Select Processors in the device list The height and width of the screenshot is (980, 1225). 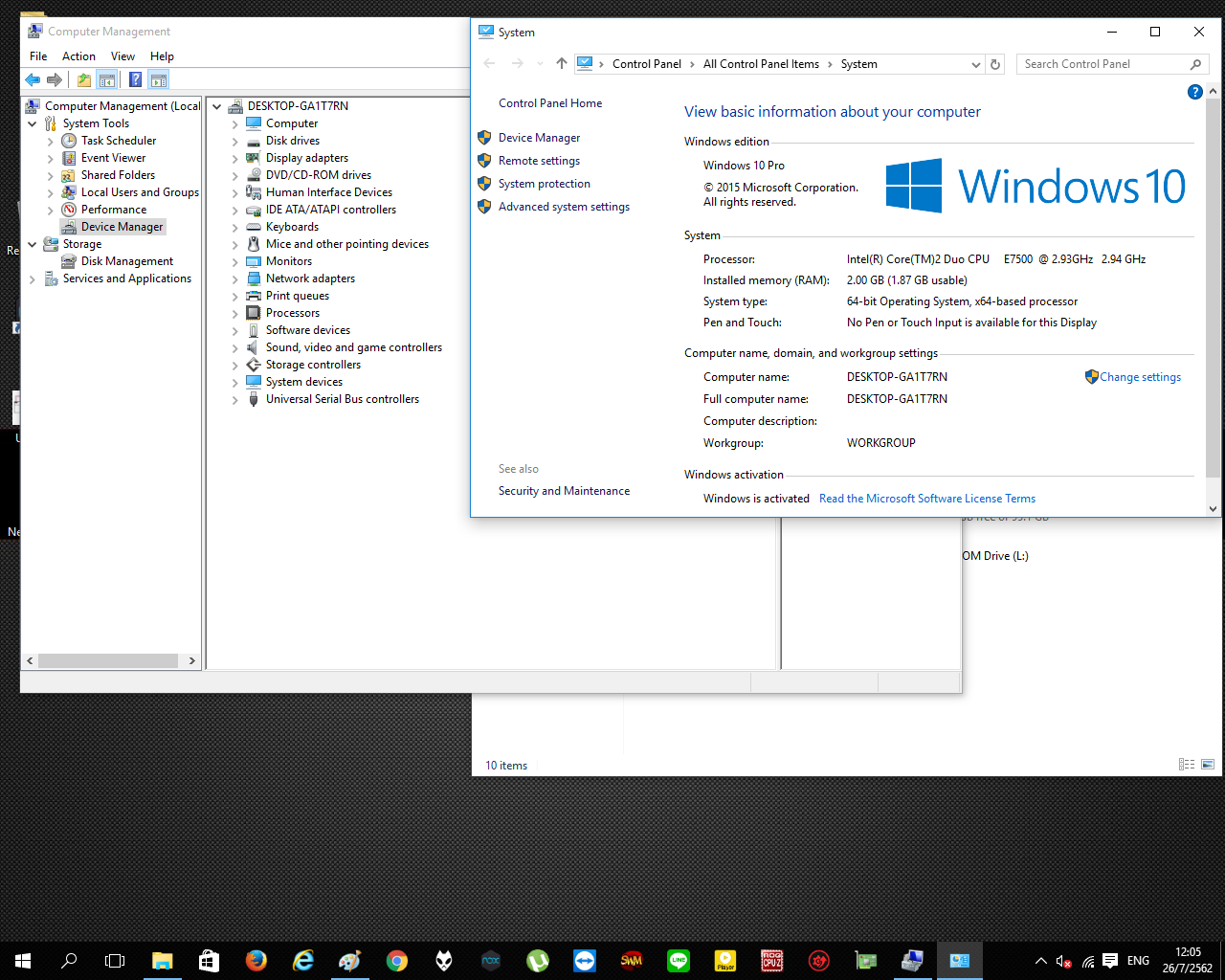pyautogui.click(x=293, y=313)
